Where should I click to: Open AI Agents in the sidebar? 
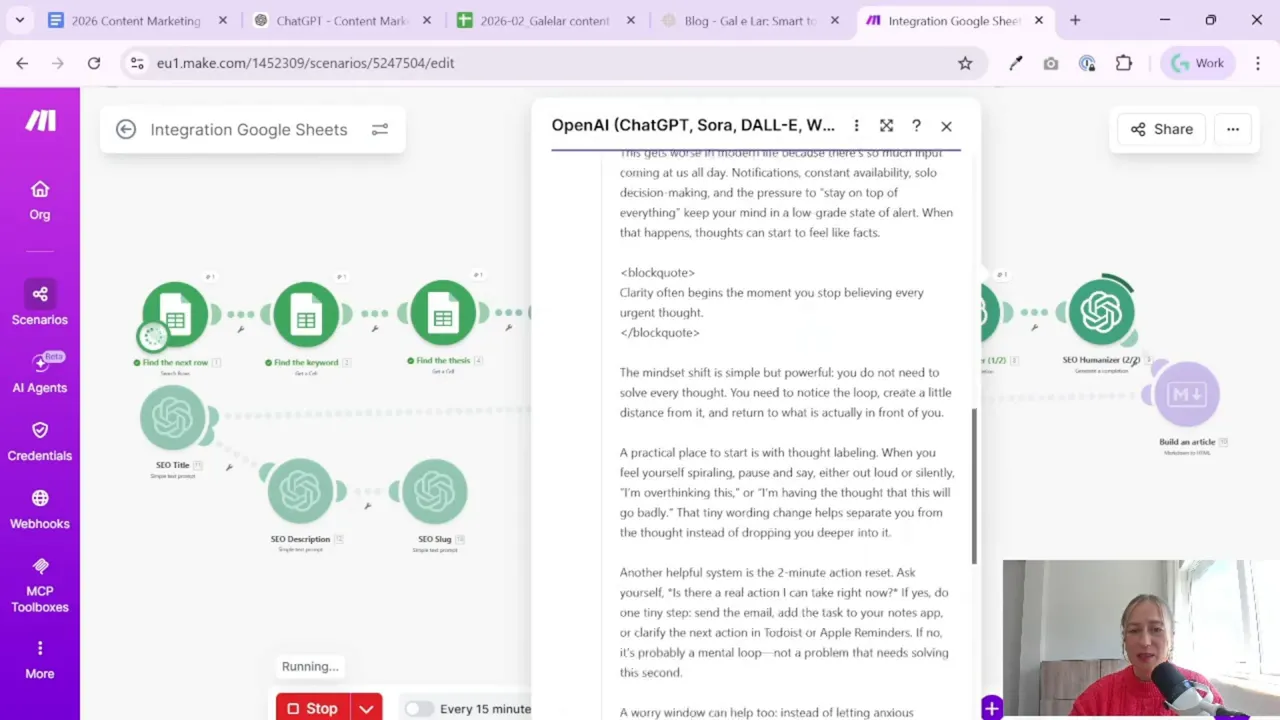[40, 373]
